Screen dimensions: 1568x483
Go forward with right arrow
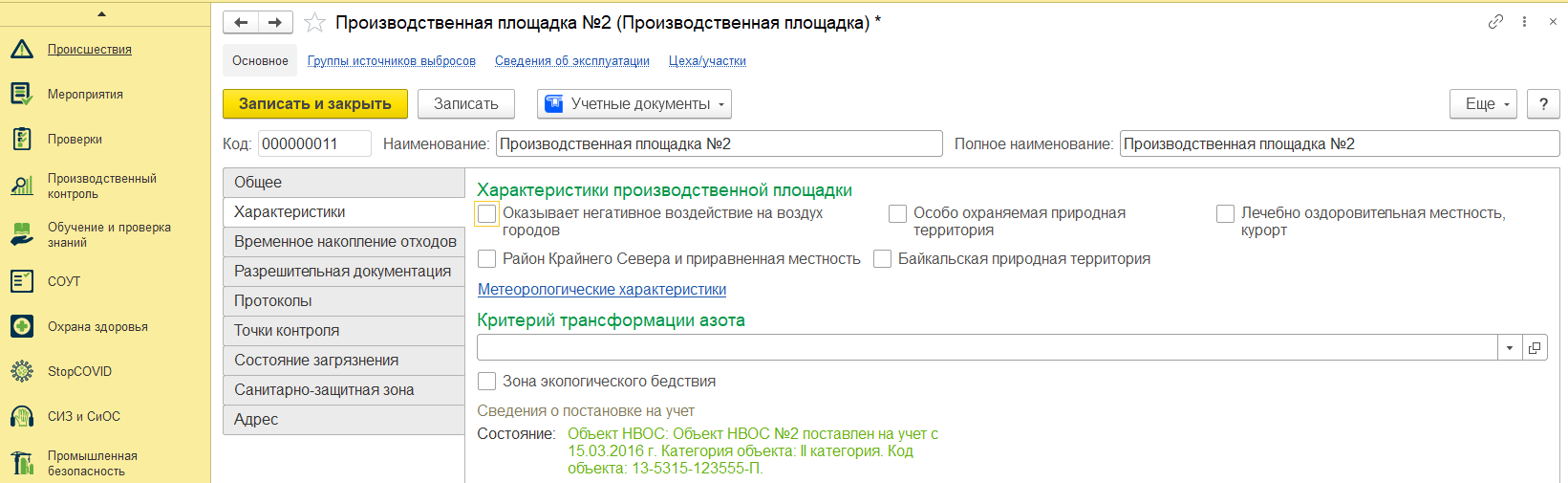coord(275,22)
